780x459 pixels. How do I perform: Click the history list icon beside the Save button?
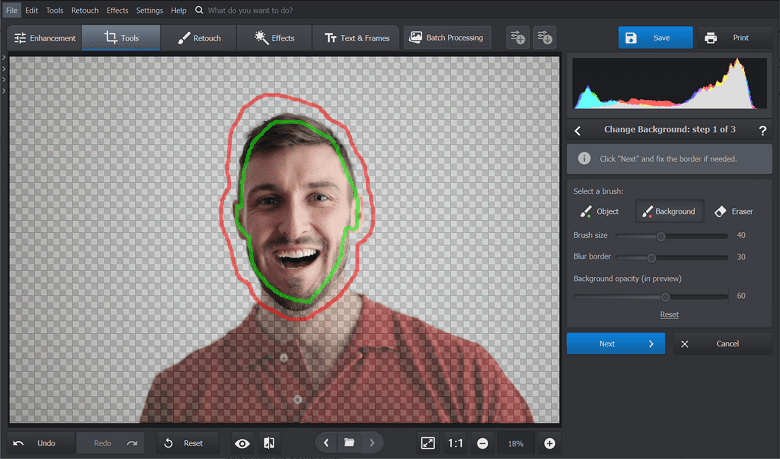545,38
